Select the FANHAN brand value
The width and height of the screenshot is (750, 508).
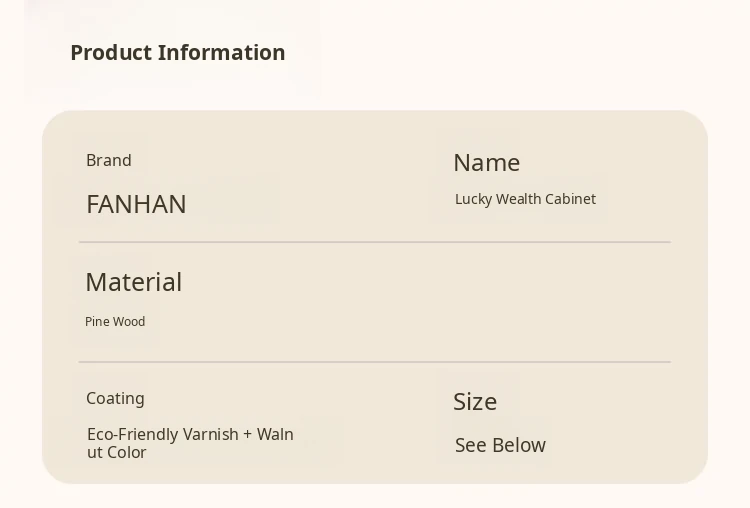[x=136, y=204]
